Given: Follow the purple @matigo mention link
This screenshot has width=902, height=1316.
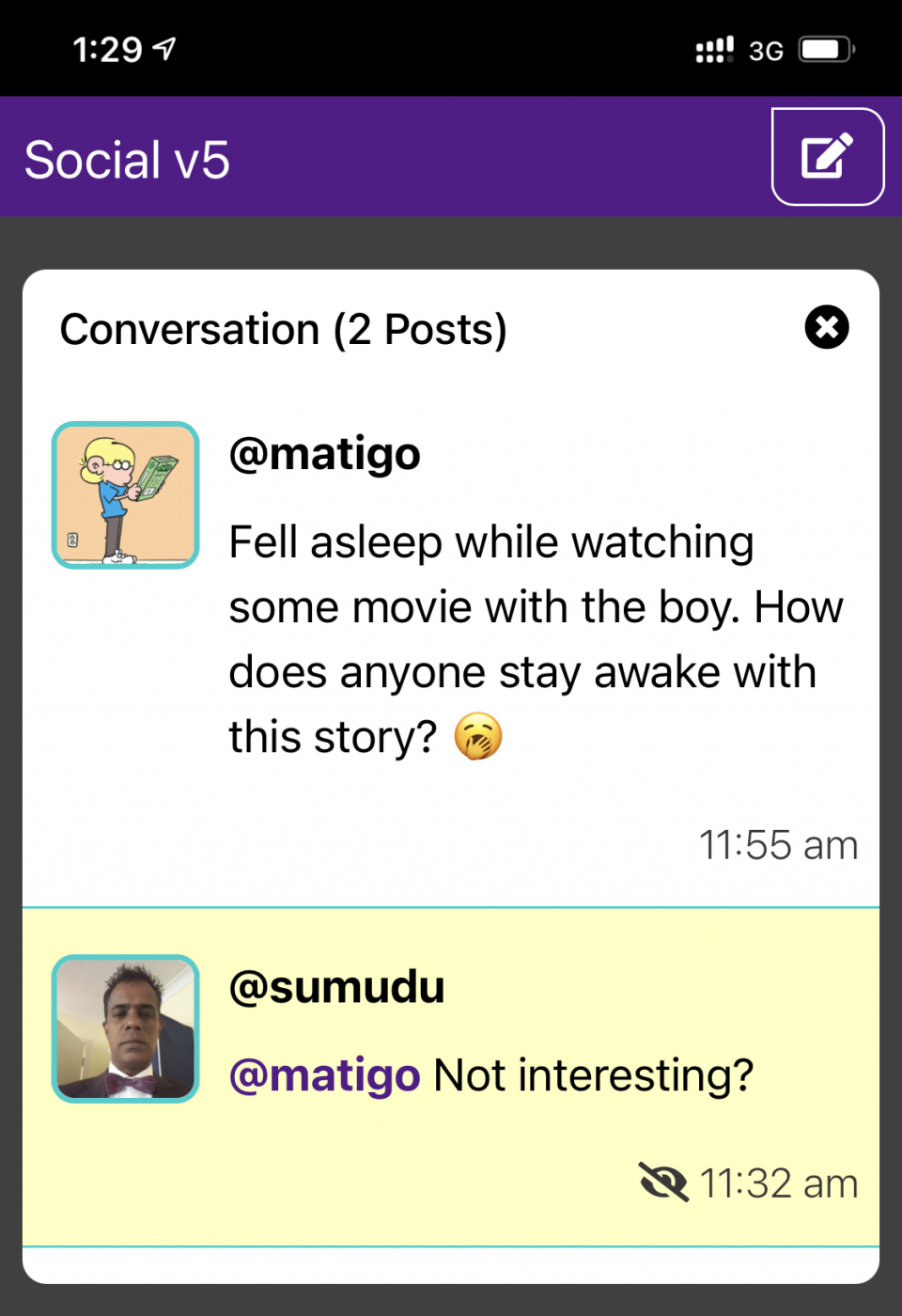Looking at the screenshot, I should [324, 1075].
